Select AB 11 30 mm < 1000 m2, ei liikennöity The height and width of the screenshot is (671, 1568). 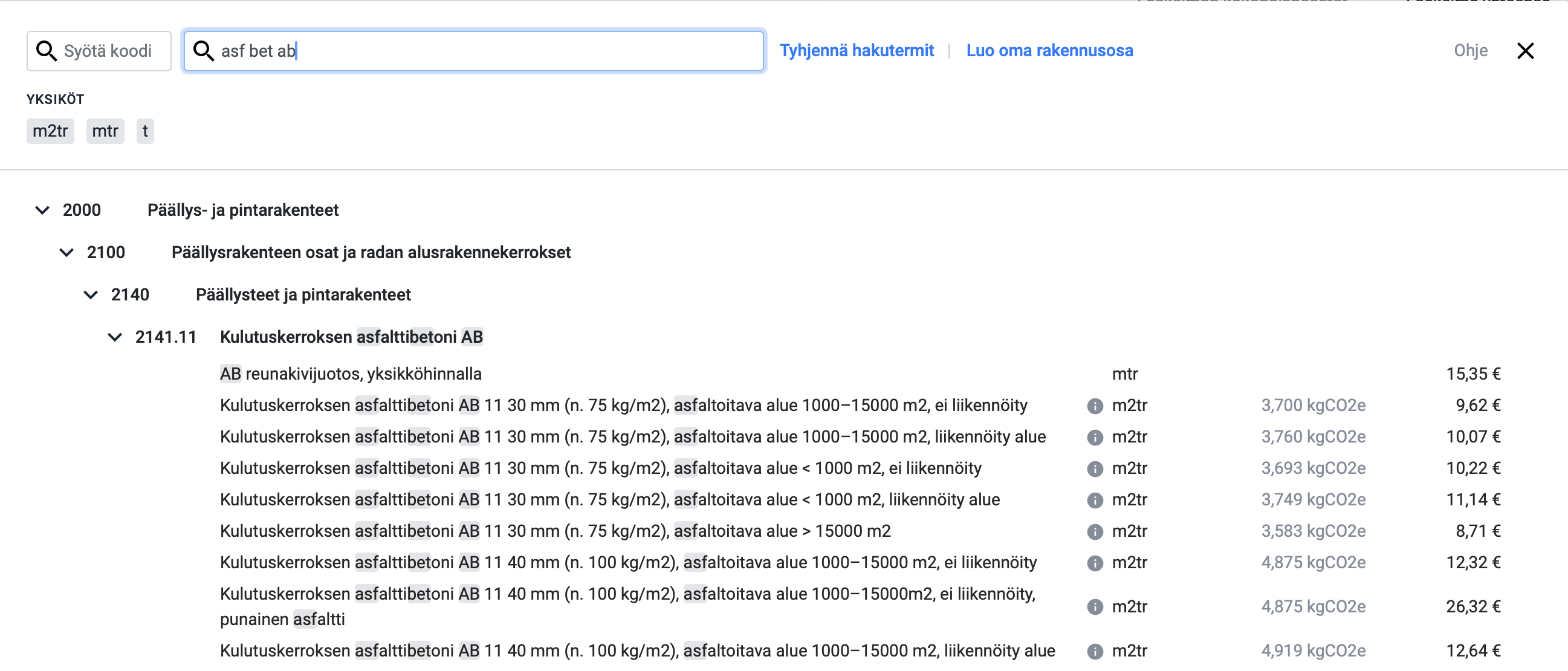click(601, 468)
